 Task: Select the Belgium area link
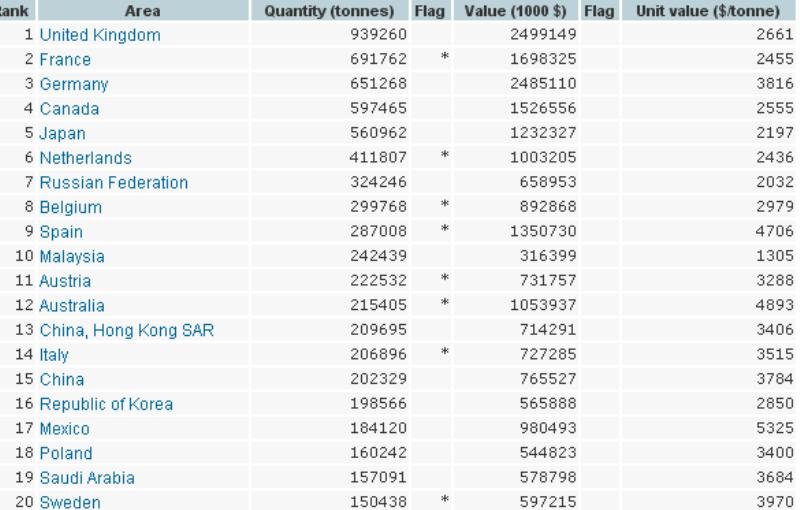click(71, 207)
